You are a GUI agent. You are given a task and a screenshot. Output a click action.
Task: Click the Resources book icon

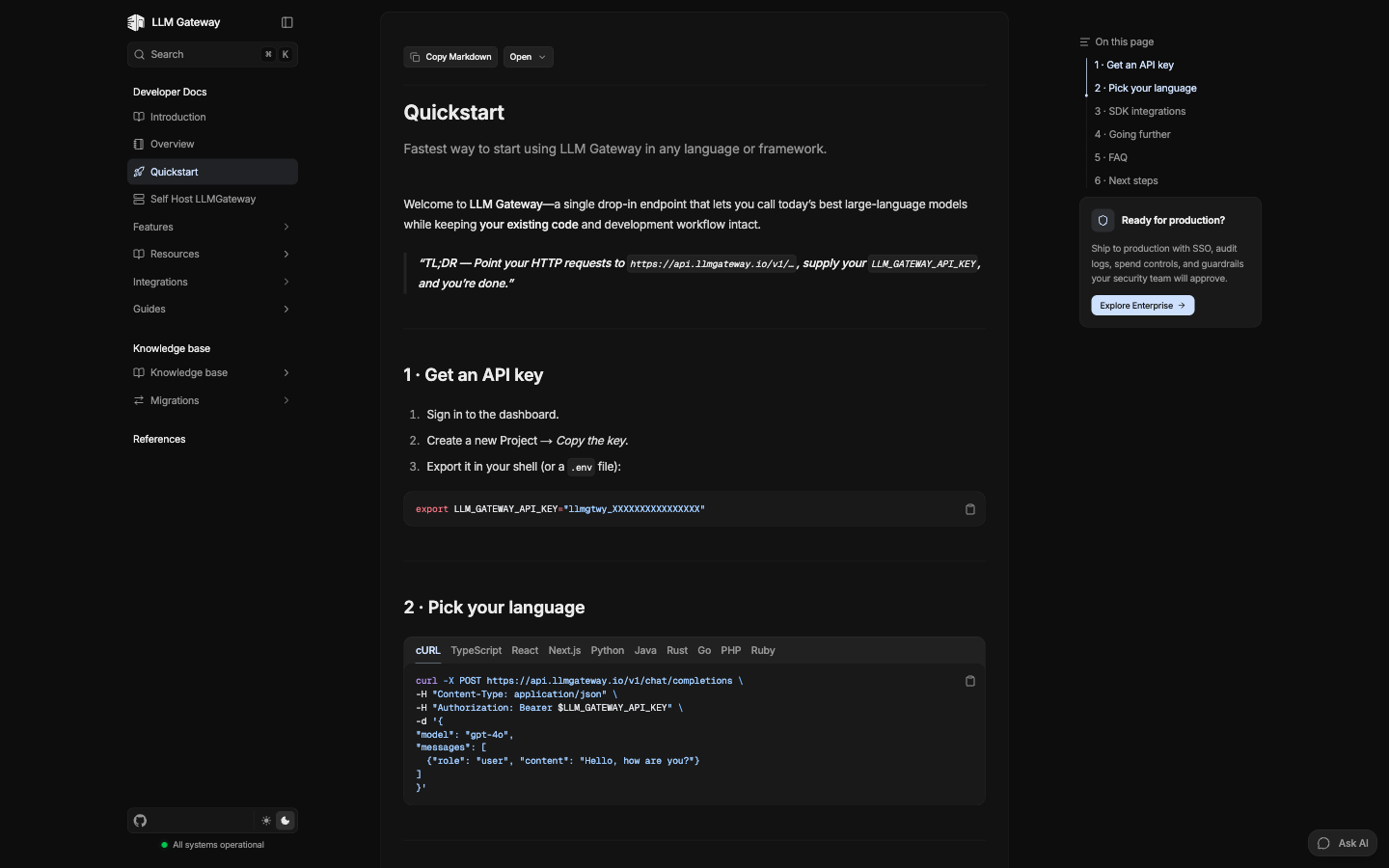coord(139,254)
